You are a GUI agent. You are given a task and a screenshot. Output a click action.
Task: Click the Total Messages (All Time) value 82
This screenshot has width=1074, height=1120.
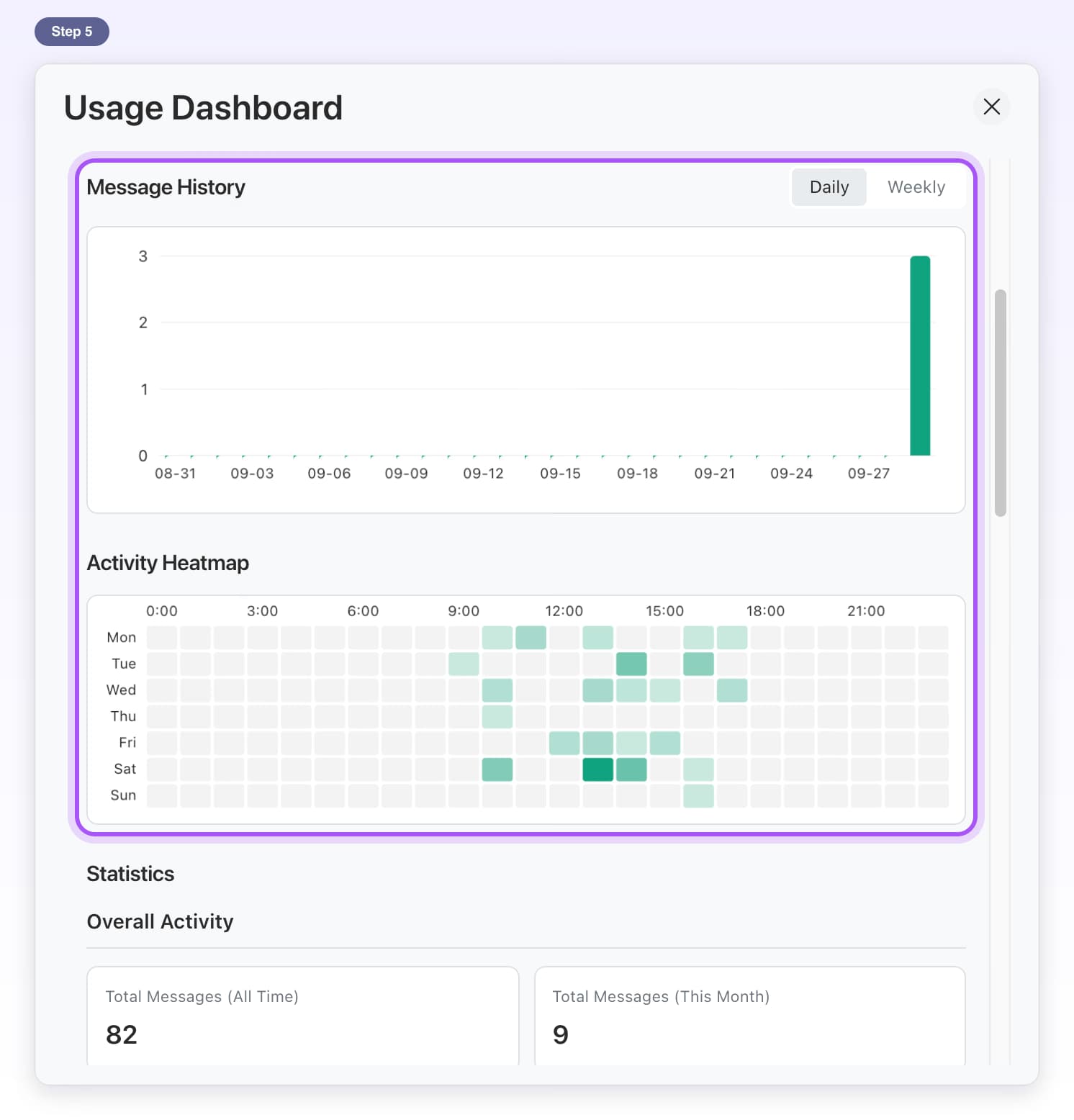pyautogui.click(x=122, y=1034)
